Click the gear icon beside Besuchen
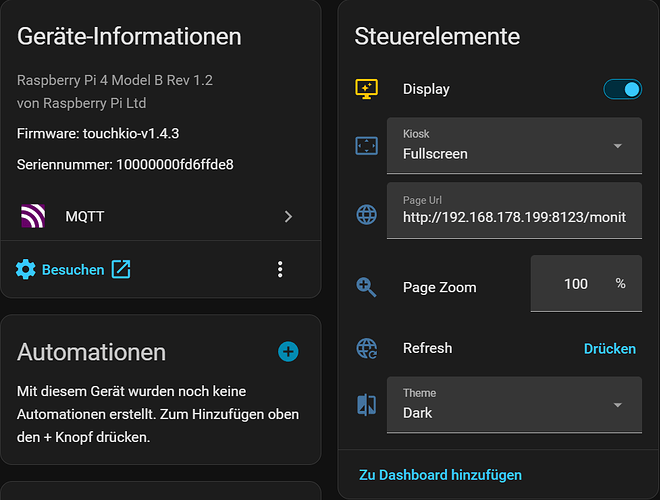This screenshot has height=500, width=660. coord(26,269)
